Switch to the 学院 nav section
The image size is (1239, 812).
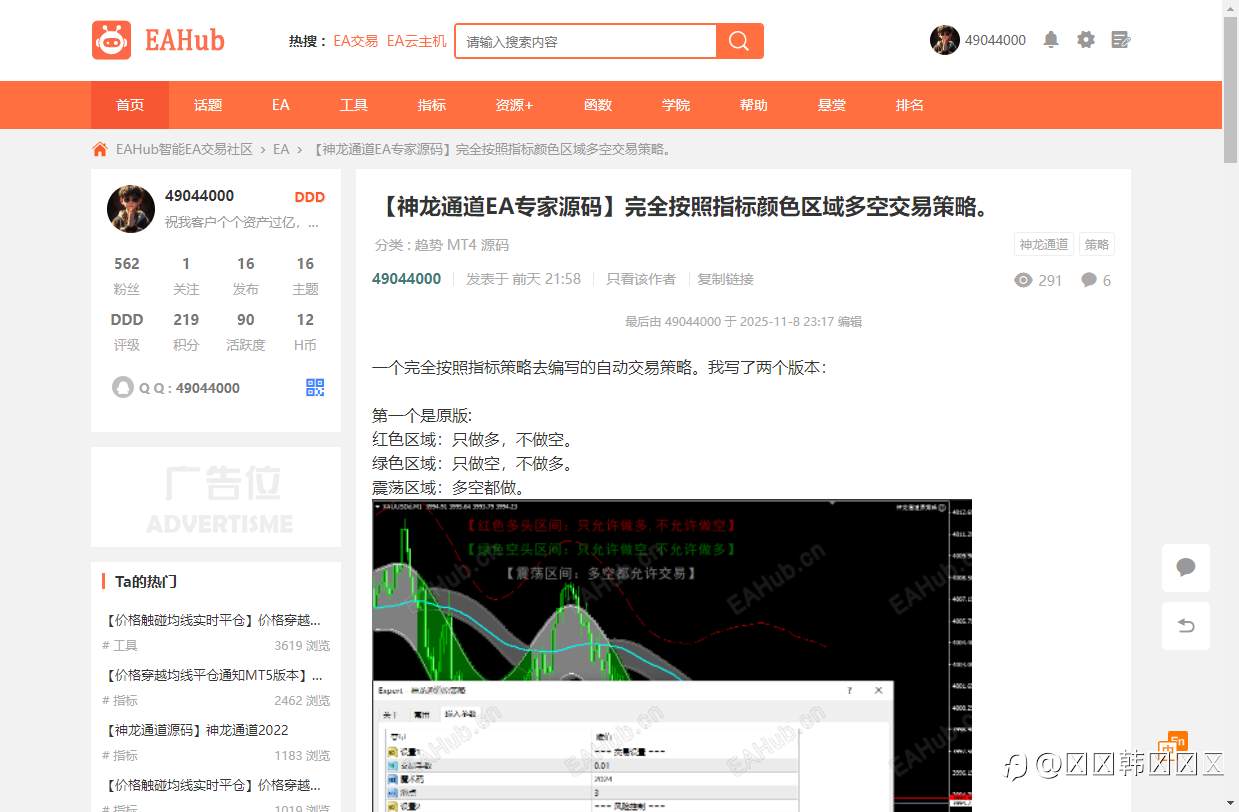pos(675,104)
